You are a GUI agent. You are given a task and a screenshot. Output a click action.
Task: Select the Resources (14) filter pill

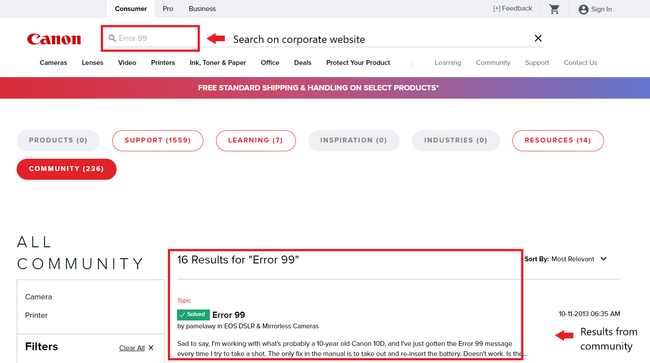click(x=558, y=140)
